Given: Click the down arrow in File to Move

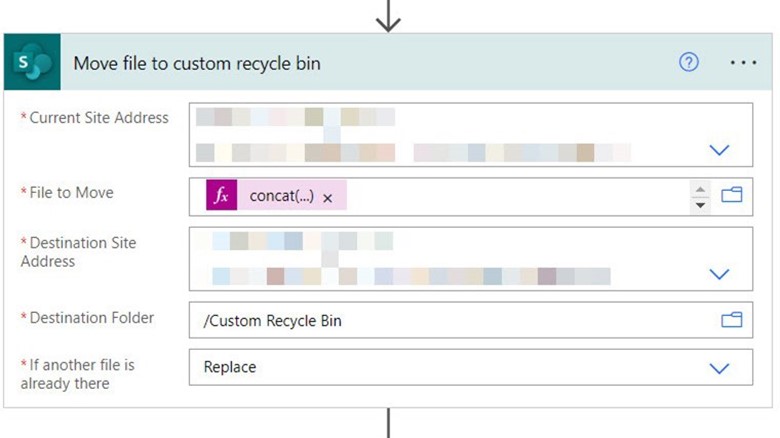Looking at the screenshot, I should click(700, 204).
